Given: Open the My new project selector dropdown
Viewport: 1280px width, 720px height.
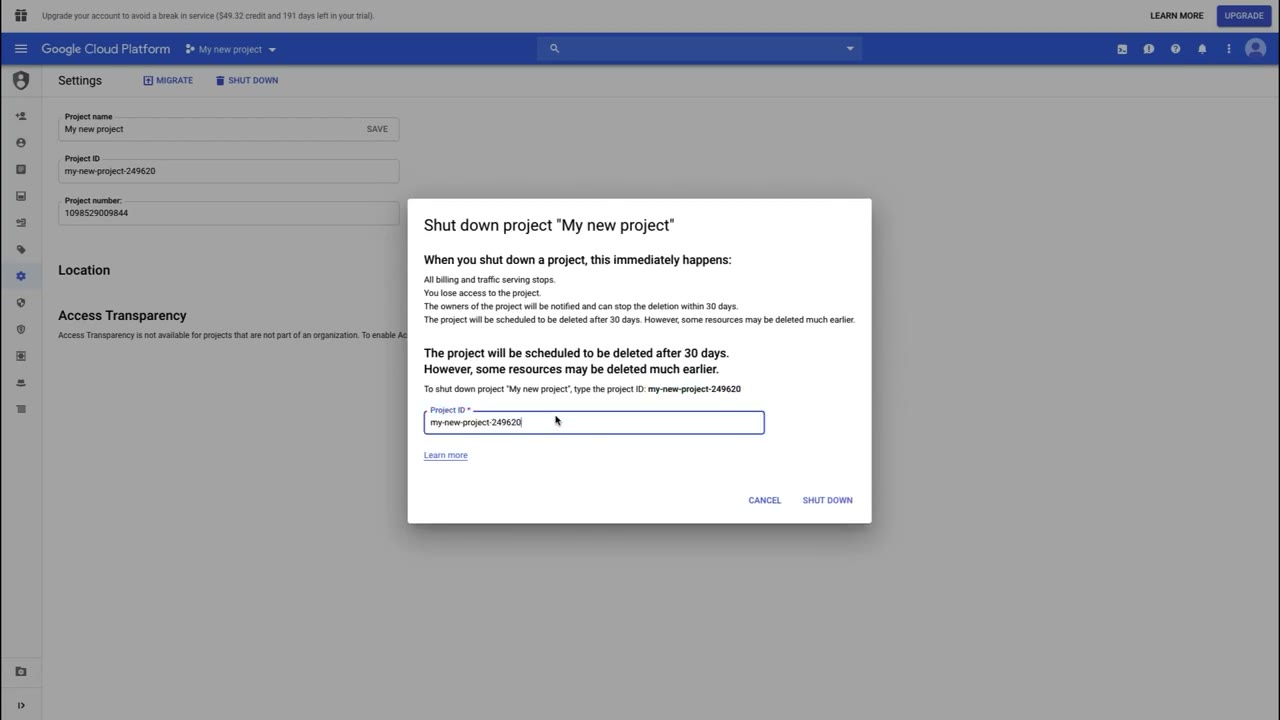Looking at the screenshot, I should [231, 49].
